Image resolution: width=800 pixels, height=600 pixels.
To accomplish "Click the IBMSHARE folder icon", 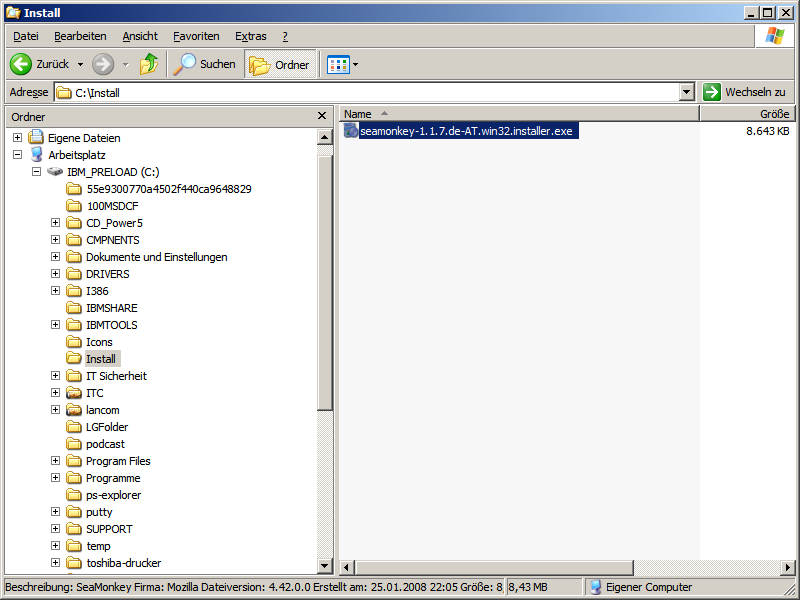I will click(x=74, y=308).
